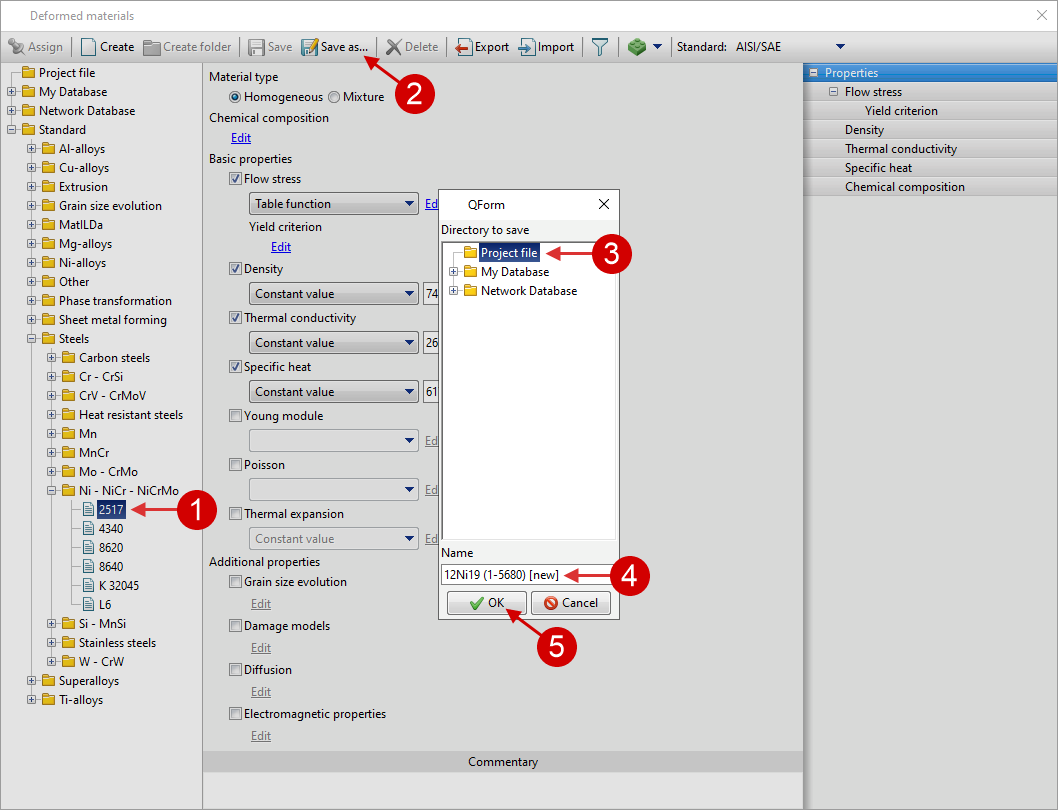
Task: Open the Table function dropdown
Action: (x=333, y=204)
